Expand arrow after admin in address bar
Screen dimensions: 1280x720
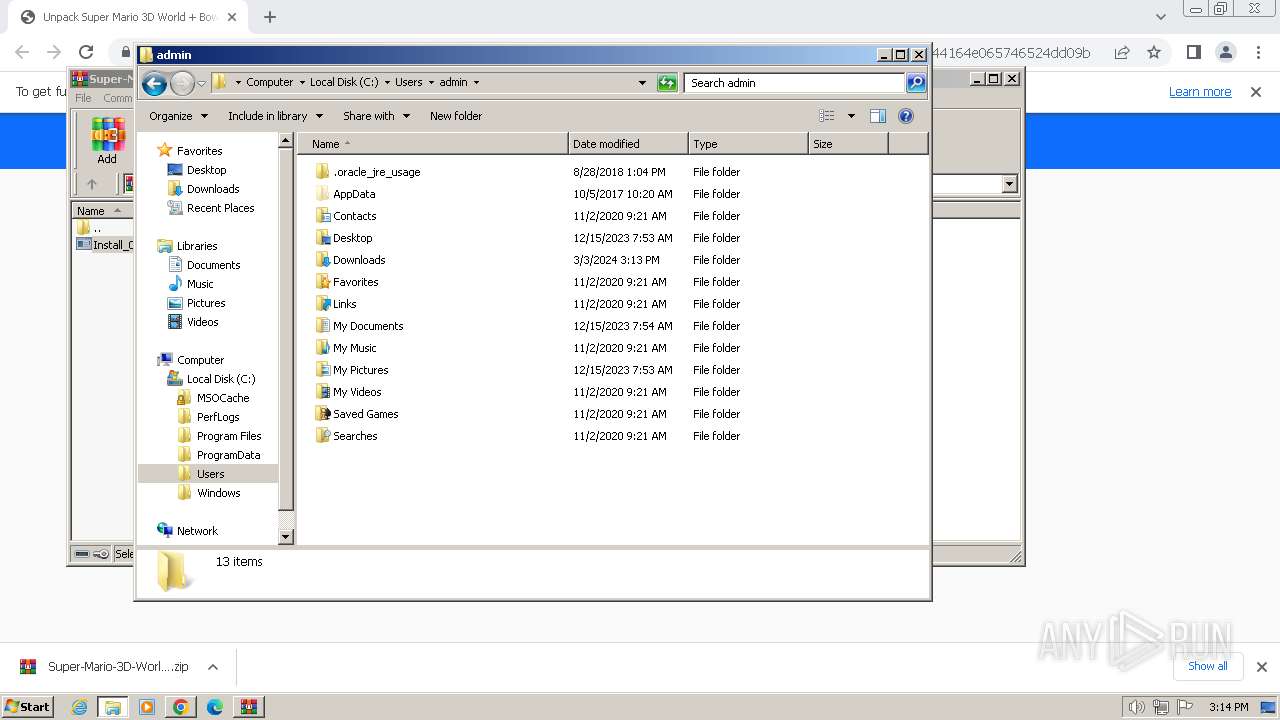point(476,83)
